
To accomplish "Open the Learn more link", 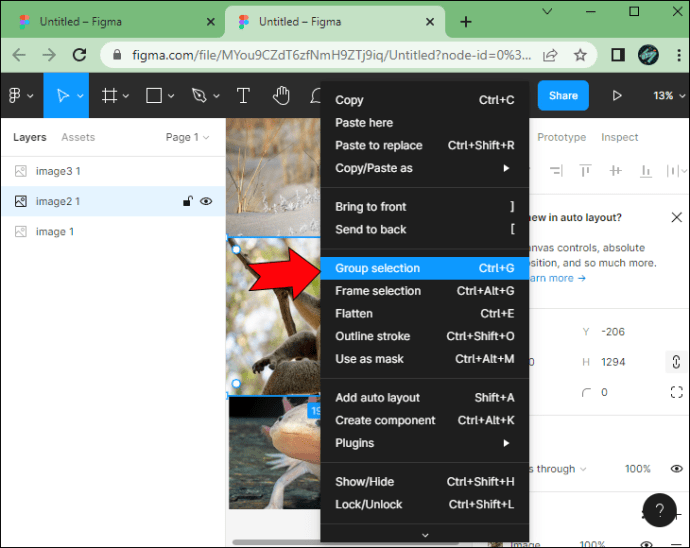I will (x=557, y=278).
